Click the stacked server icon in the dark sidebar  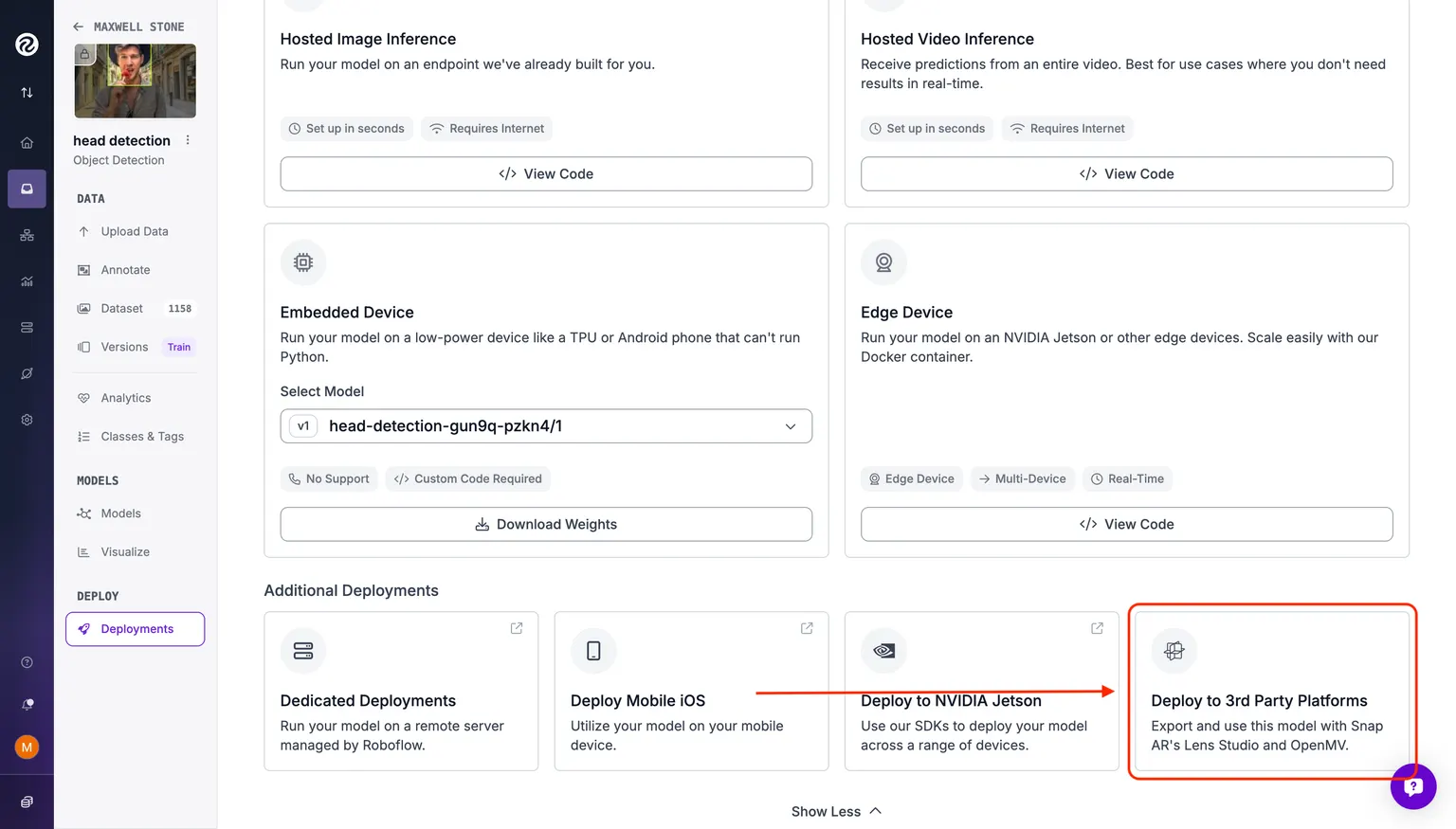coord(27,328)
